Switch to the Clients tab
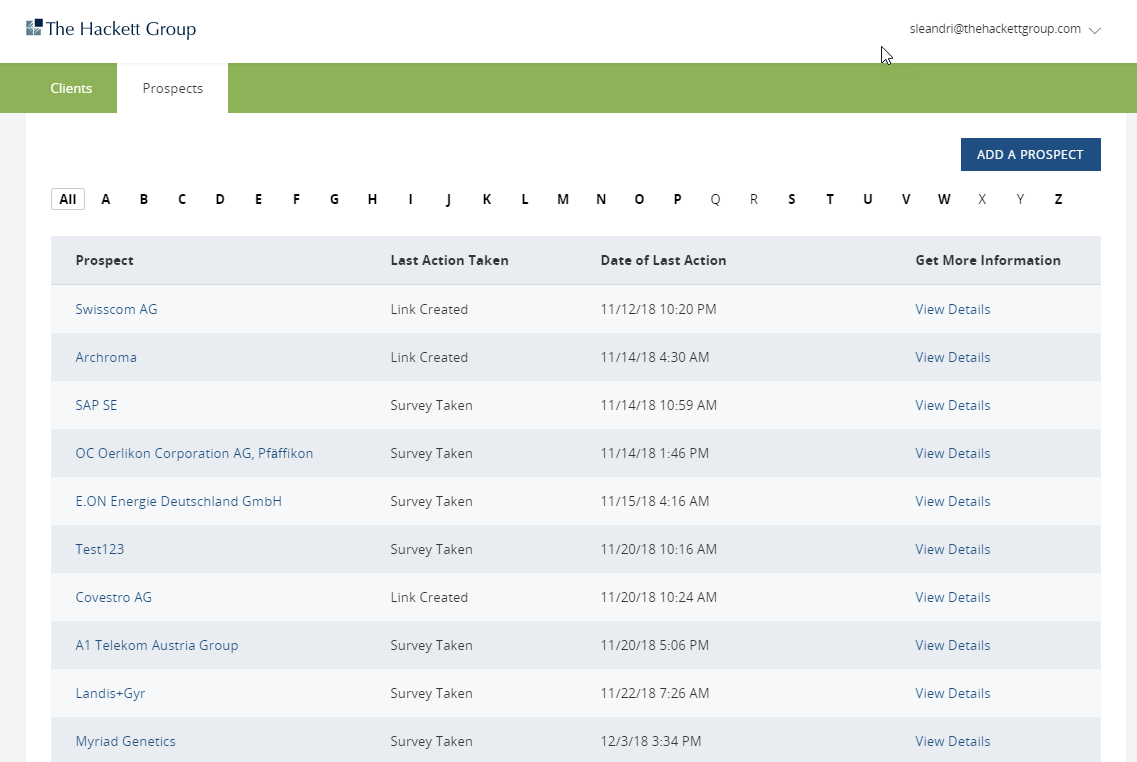This screenshot has width=1137, height=762. click(x=71, y=88)
